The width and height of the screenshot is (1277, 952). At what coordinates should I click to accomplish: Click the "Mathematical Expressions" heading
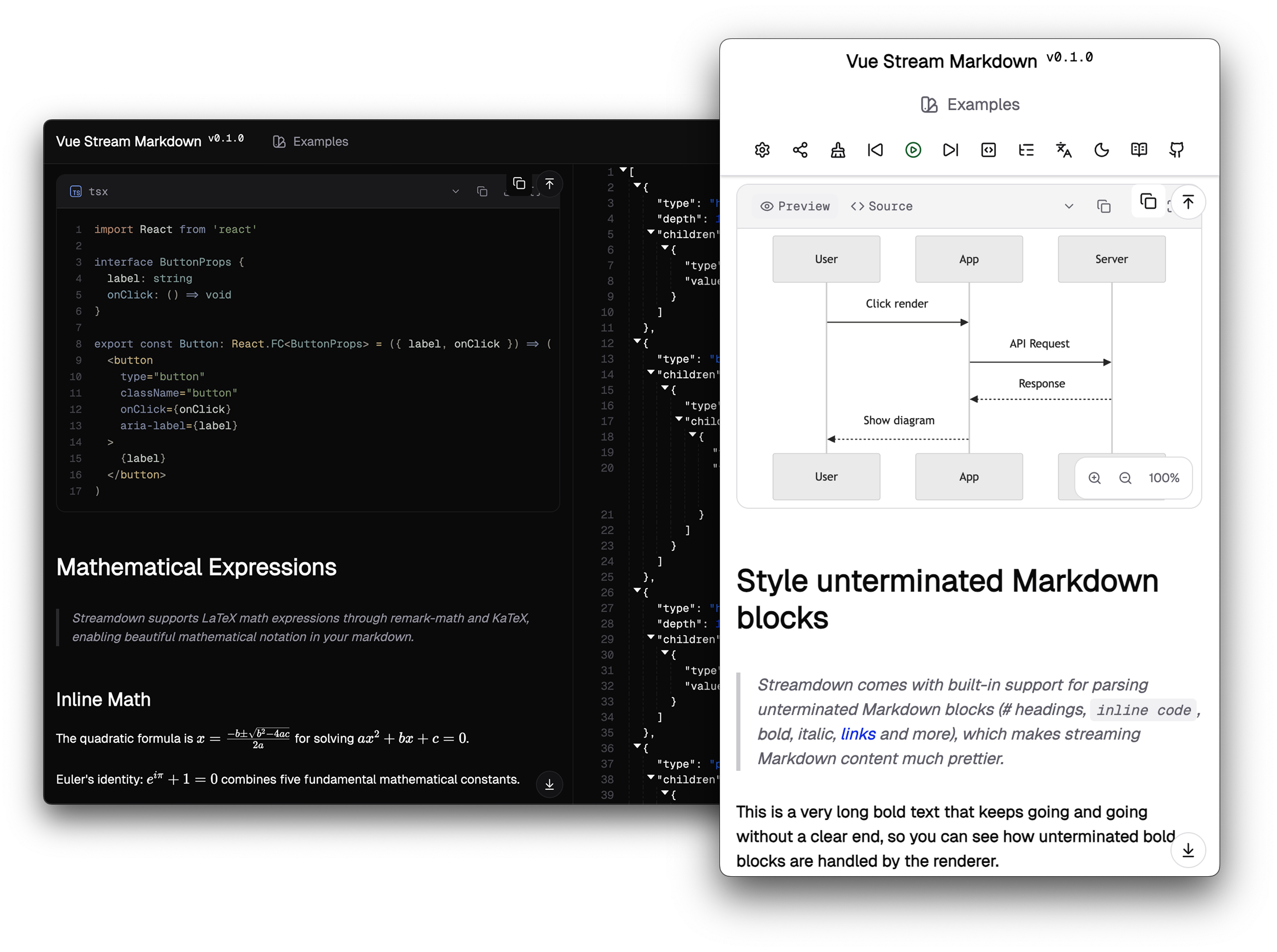(x=197, y=568)
